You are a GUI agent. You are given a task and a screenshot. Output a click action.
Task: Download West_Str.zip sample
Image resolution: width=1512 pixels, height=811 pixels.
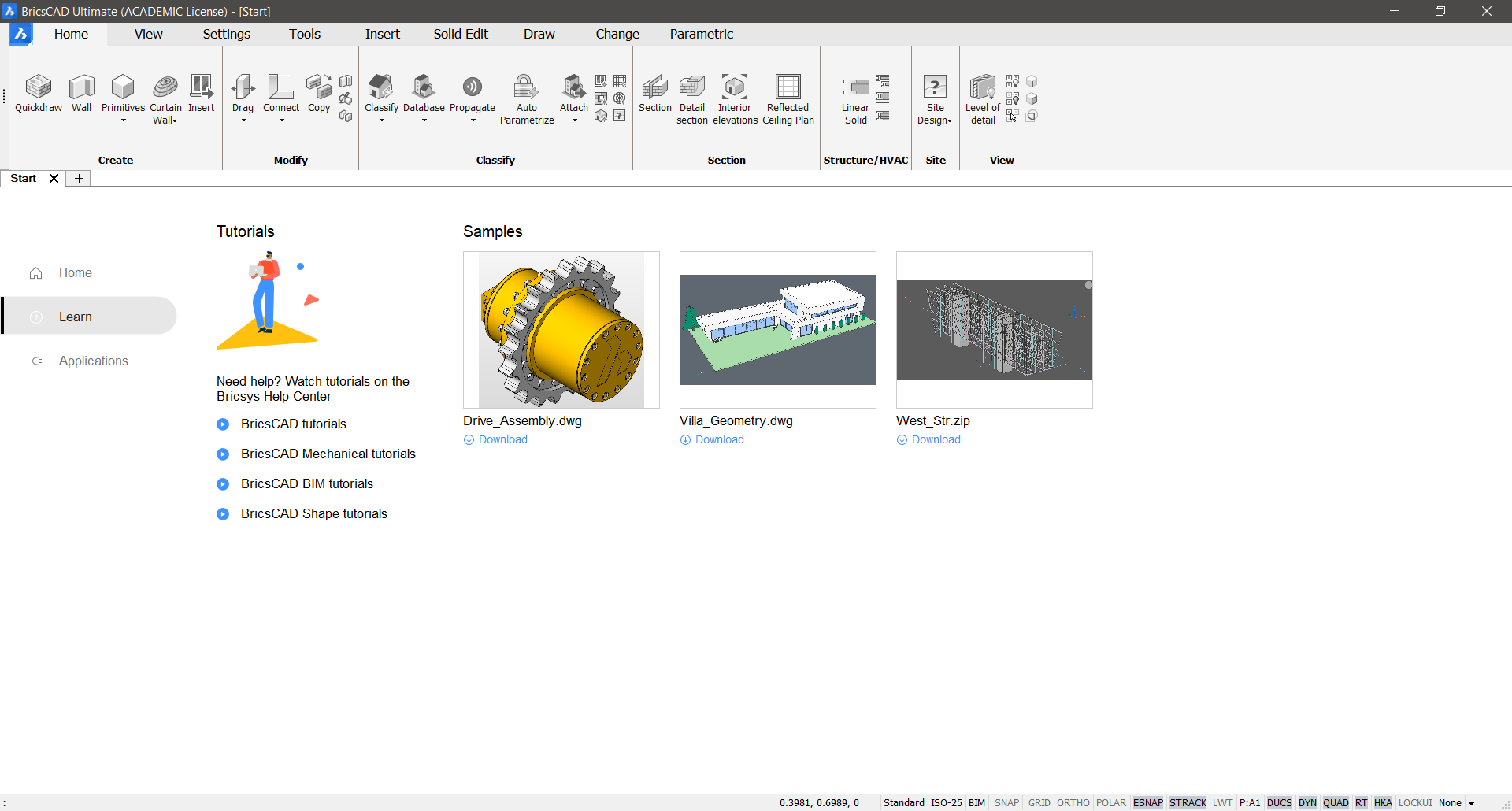928,440
